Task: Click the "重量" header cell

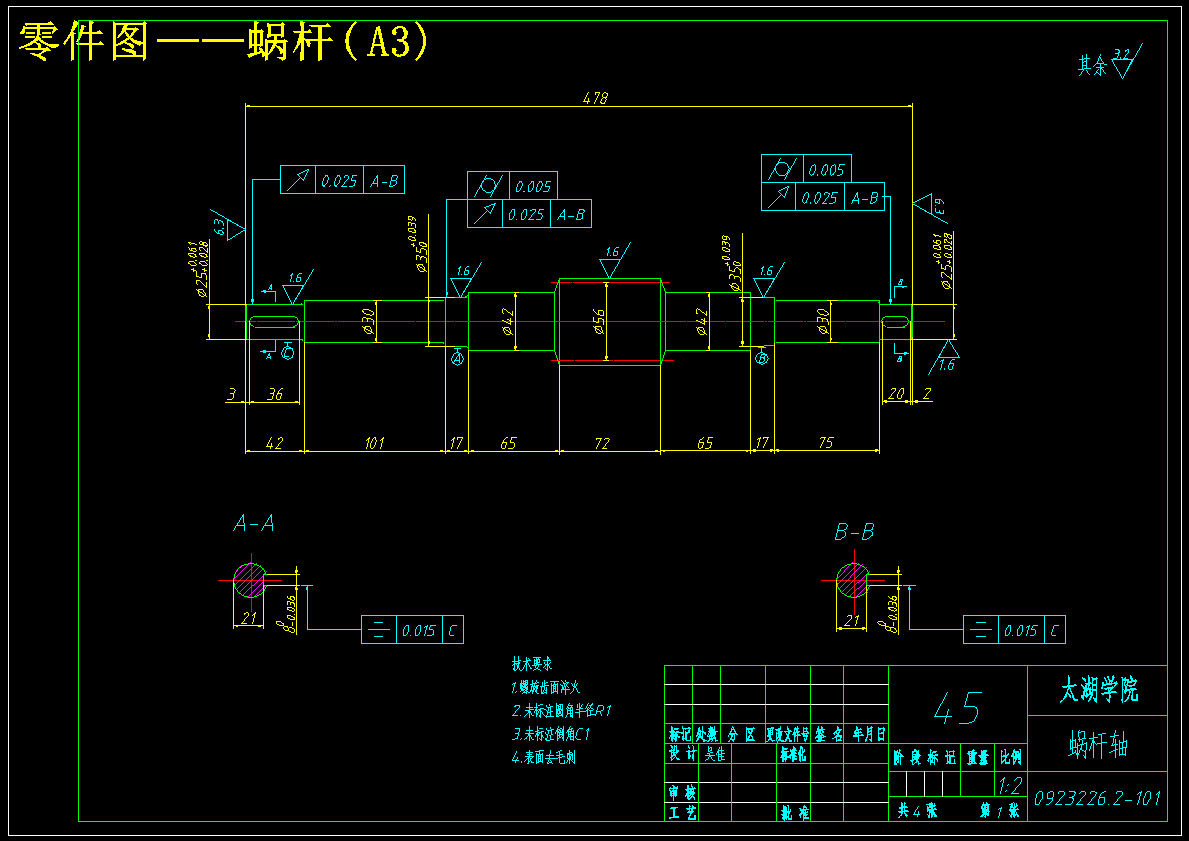Action: tap(977, 757)
